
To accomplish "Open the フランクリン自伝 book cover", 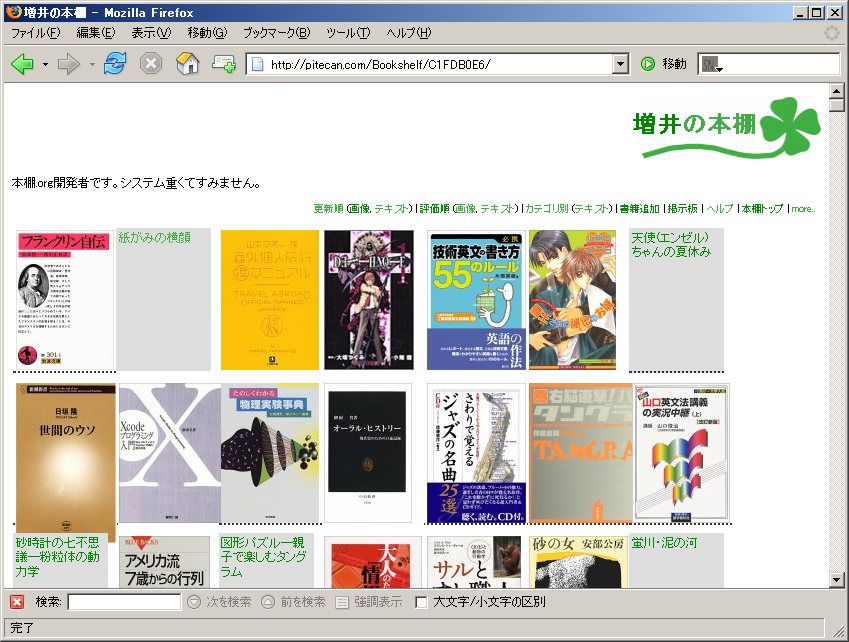I will (x=65, y=300).
